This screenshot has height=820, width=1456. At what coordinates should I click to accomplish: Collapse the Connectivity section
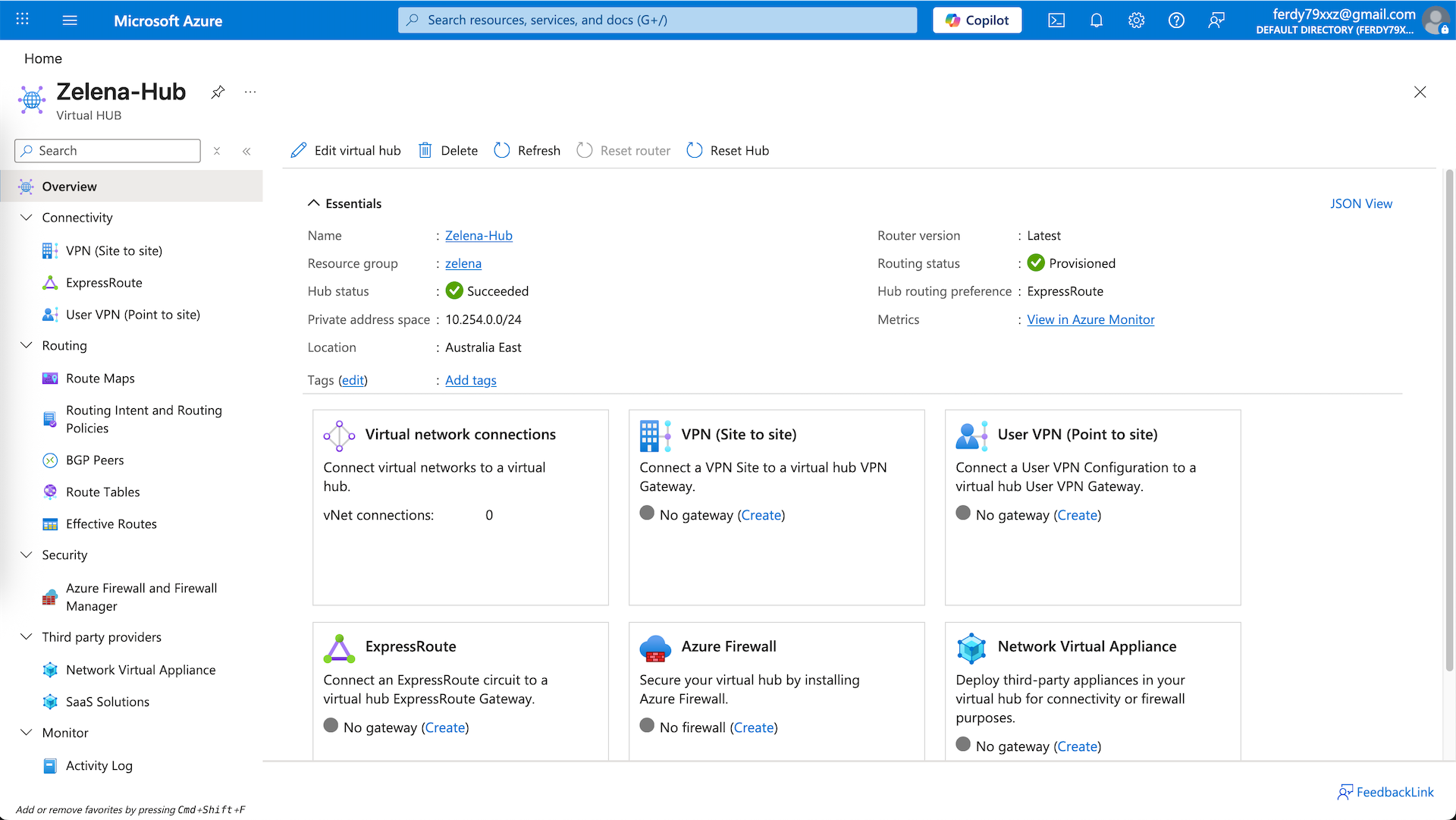27,218
